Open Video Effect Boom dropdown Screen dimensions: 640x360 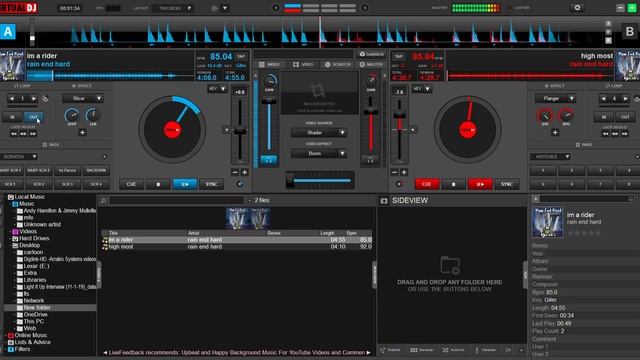pos(319,153)
